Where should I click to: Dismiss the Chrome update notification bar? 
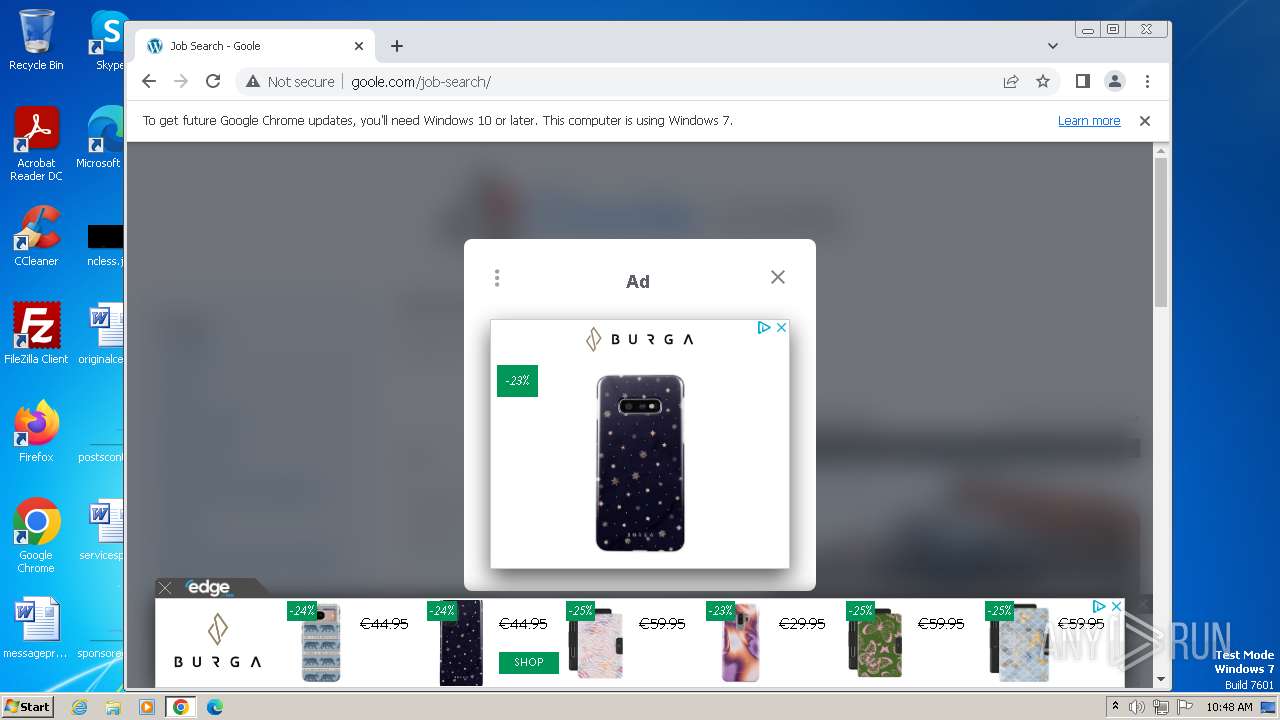click(x=1145, y=121)
